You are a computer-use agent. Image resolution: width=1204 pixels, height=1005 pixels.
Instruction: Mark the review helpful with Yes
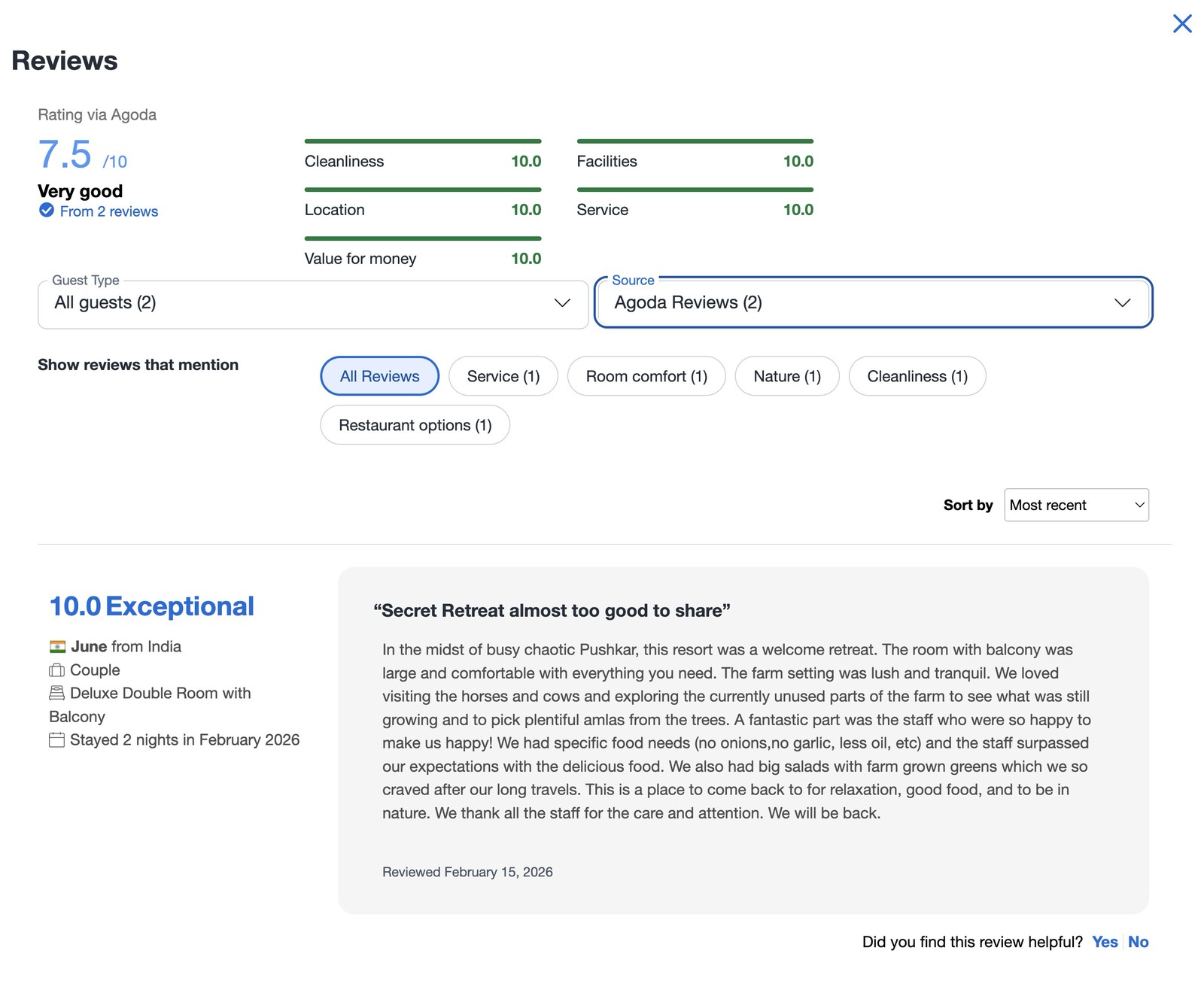pyautogui.click(x=1105, y=942)
